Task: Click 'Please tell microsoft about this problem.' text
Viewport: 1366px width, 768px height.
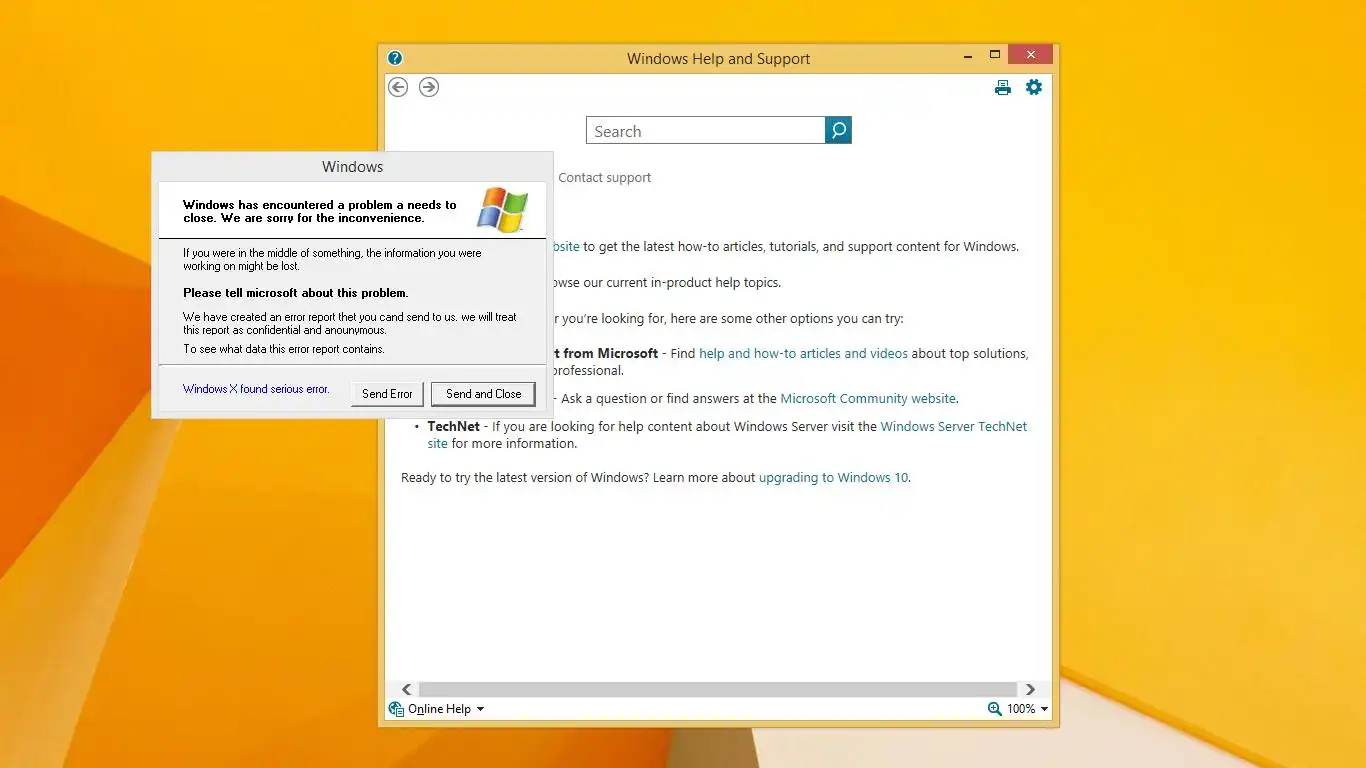Action: point(295,293)
